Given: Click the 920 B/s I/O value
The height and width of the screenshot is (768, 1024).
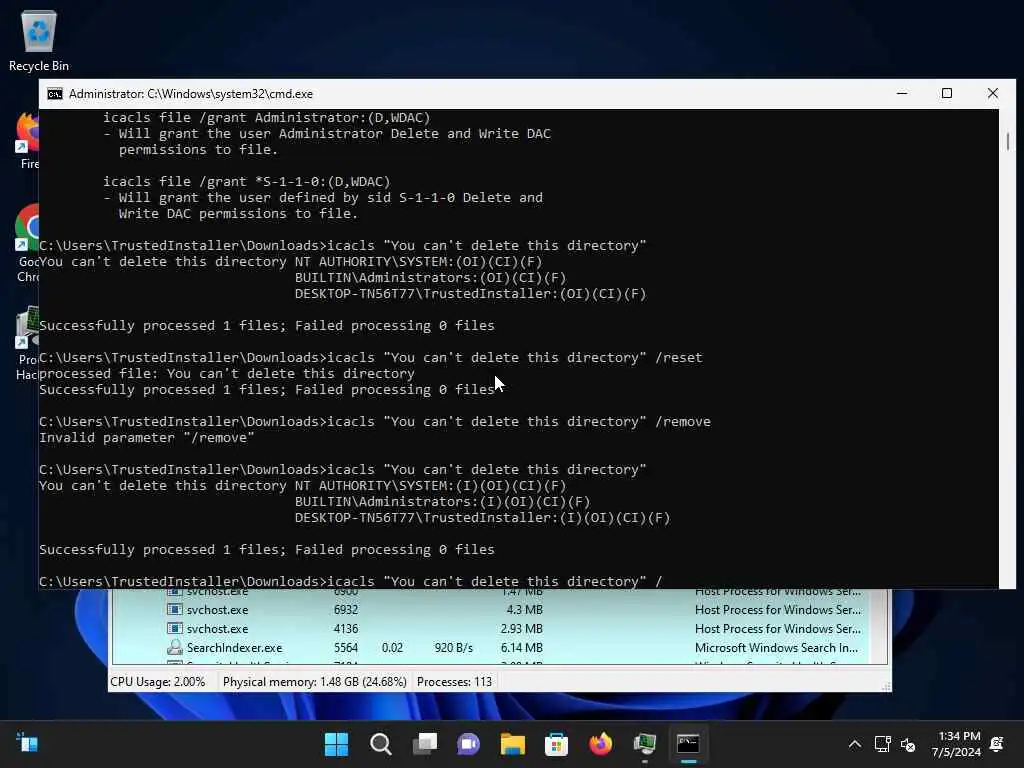Looking at the screenshot, I should (x=454, y=648).
